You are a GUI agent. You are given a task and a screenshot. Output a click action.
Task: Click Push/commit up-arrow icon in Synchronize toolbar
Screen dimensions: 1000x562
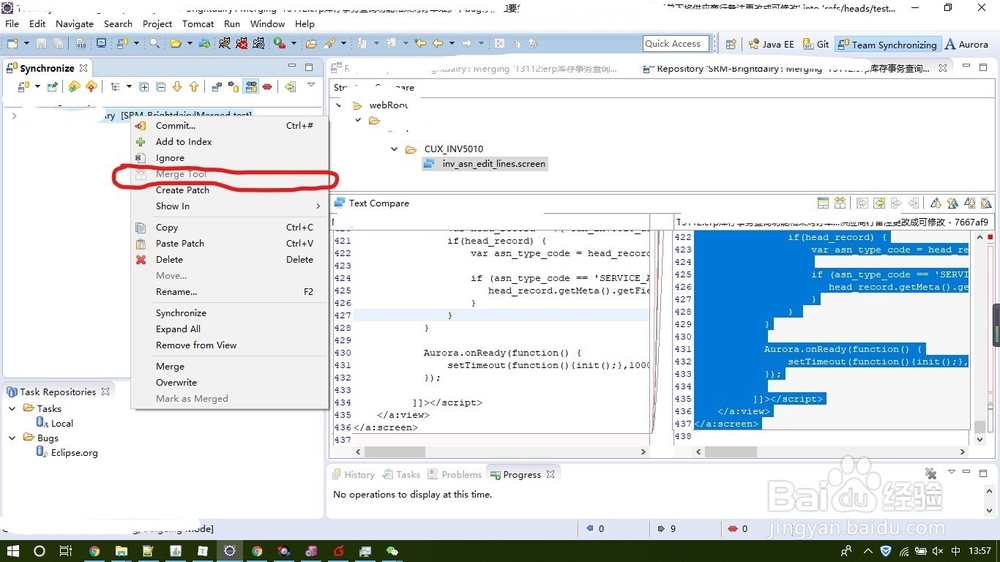pos(91,86)
